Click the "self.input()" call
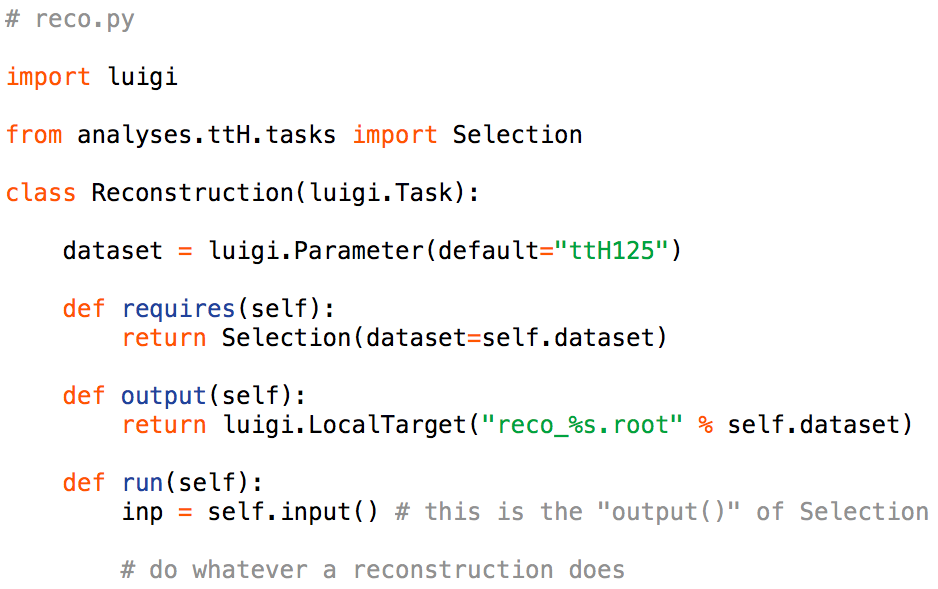 [293, 512]
